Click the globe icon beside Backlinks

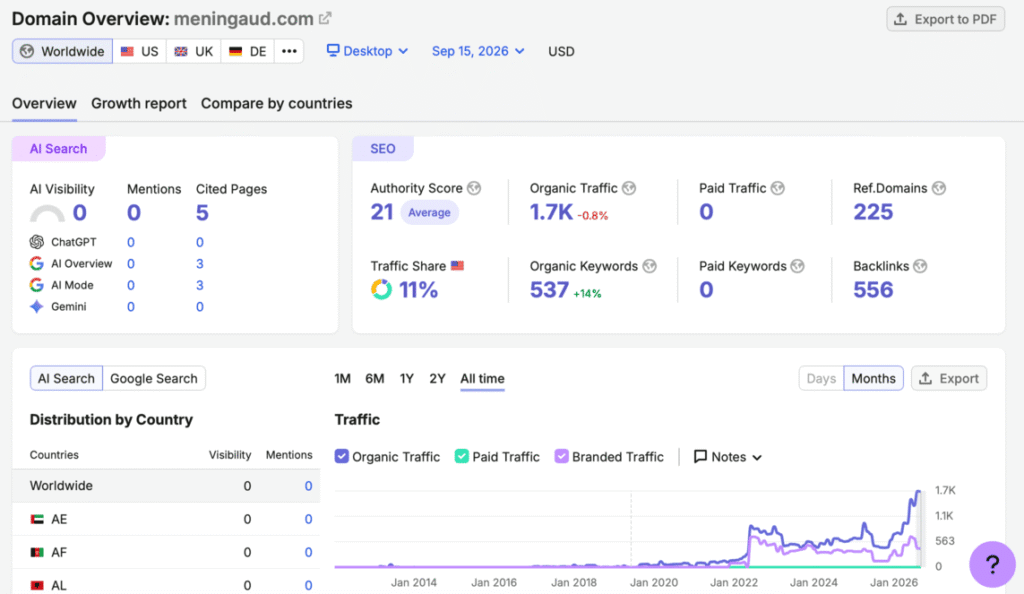pos(920,266)
